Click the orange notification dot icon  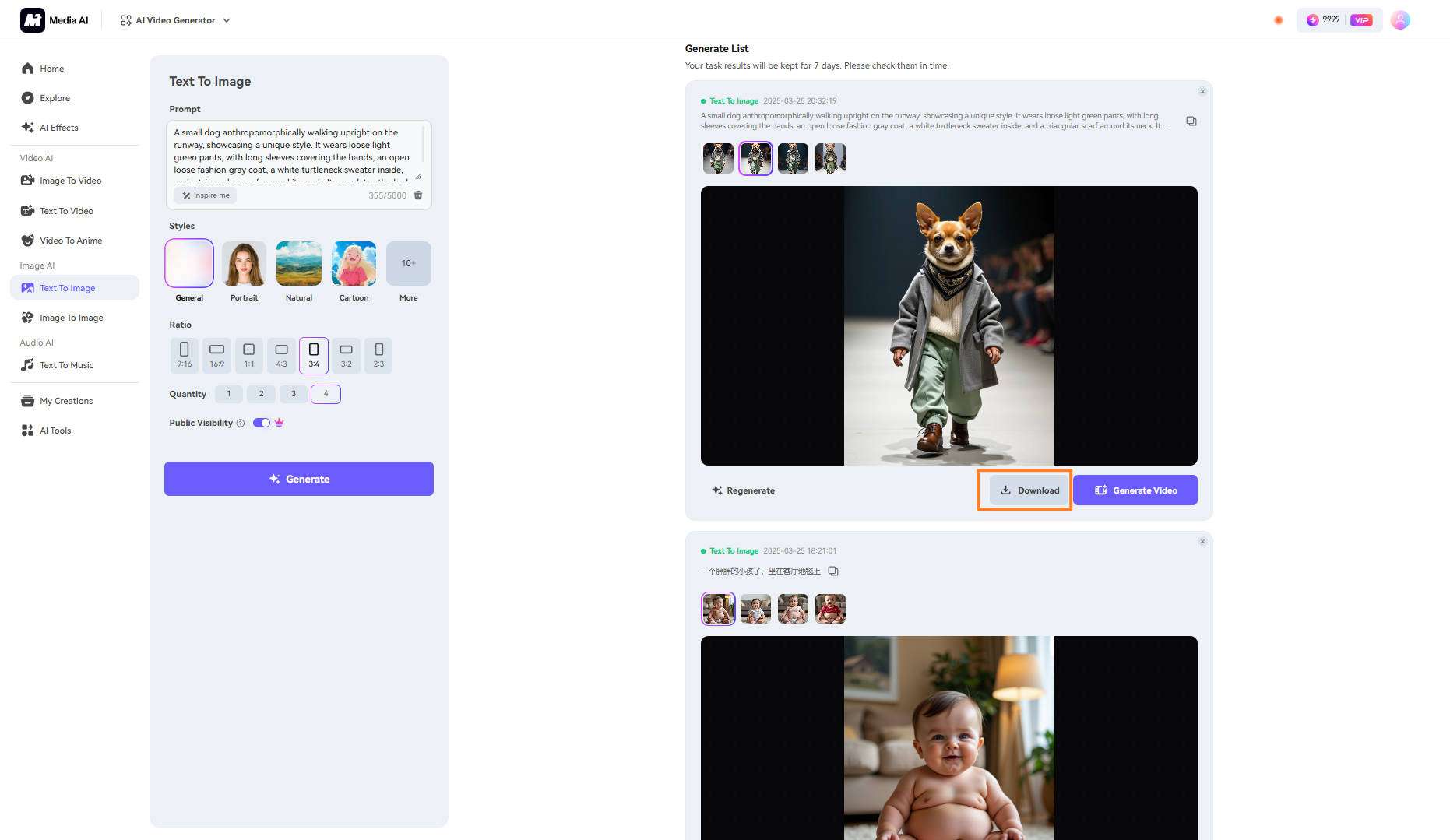1278,20
